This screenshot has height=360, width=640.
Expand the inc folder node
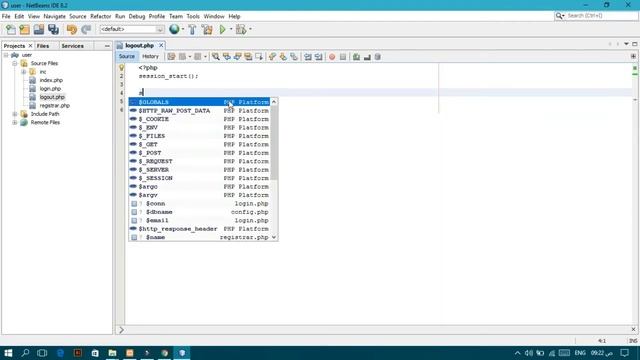coord(23,72)
